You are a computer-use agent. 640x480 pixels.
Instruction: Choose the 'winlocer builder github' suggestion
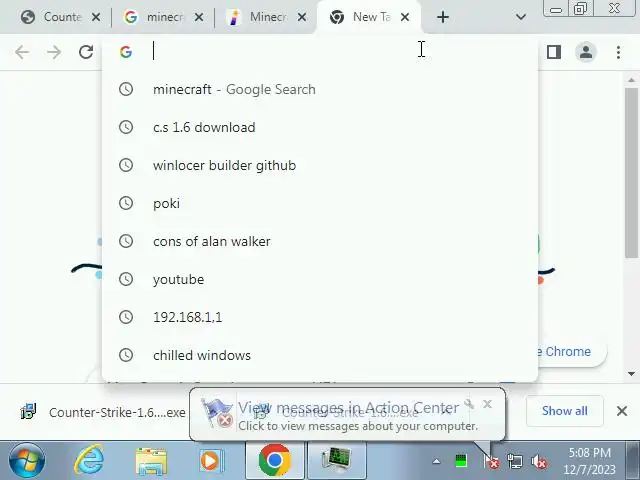[320, 165]
